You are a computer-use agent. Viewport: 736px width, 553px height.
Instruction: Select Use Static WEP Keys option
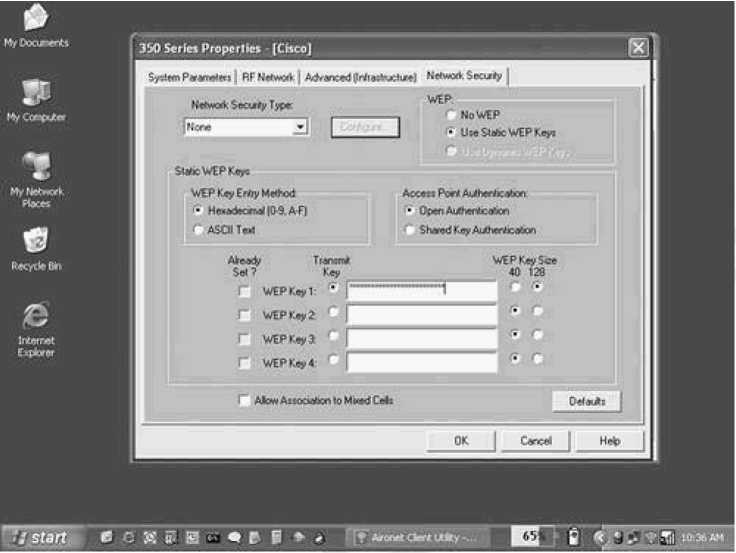click(451, 132)
